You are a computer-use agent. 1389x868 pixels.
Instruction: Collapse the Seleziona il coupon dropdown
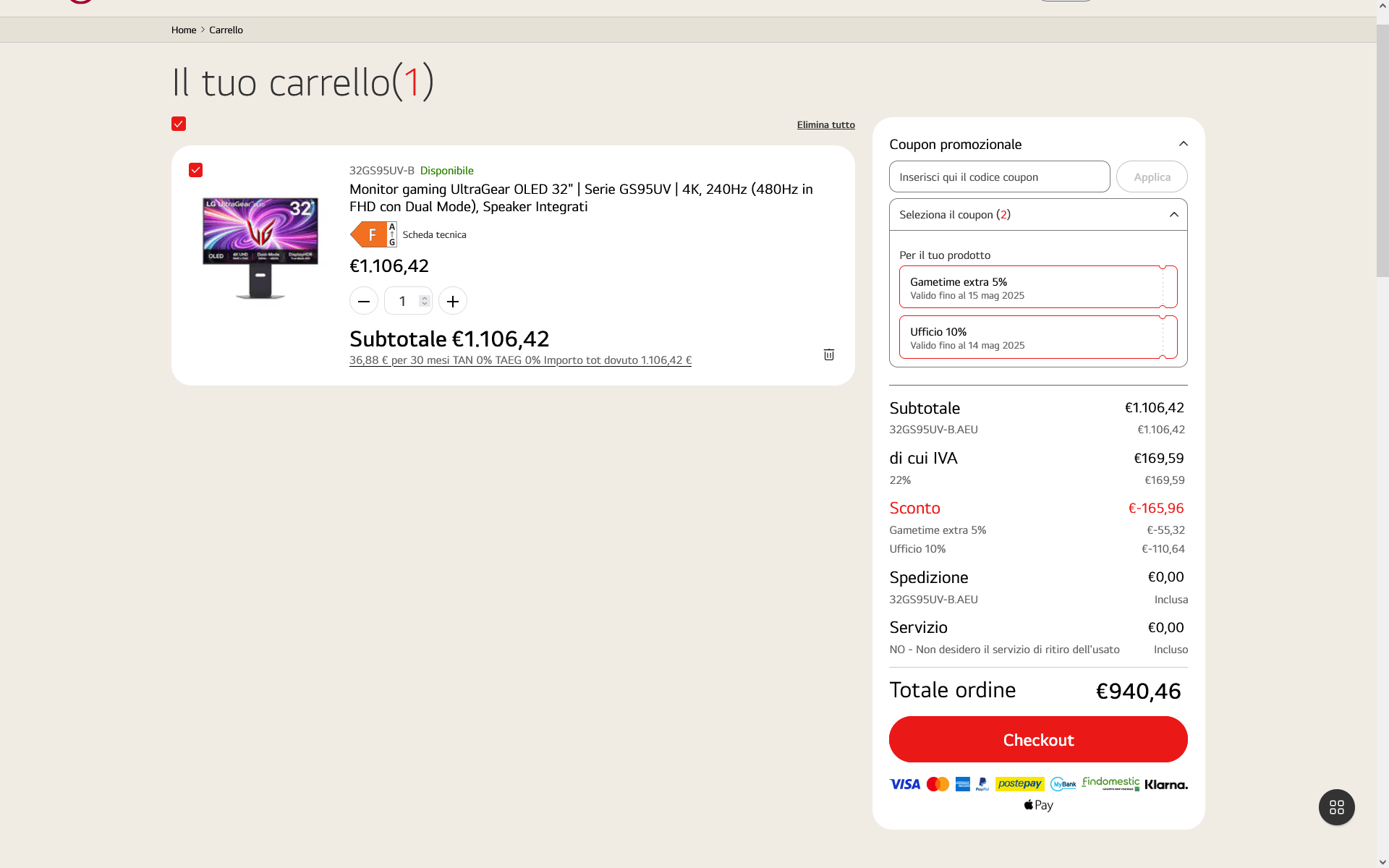[x=1173, y=215]
